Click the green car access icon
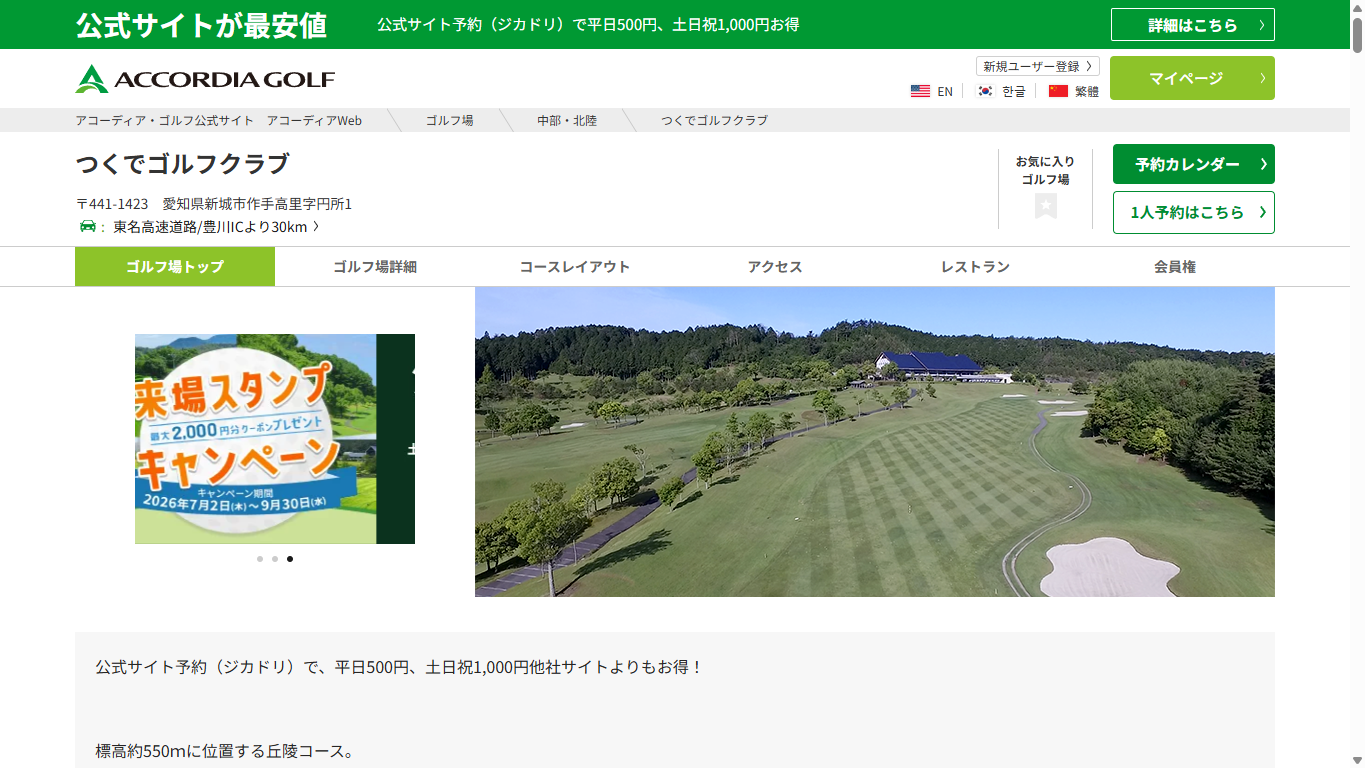 [x=88, y=226]
